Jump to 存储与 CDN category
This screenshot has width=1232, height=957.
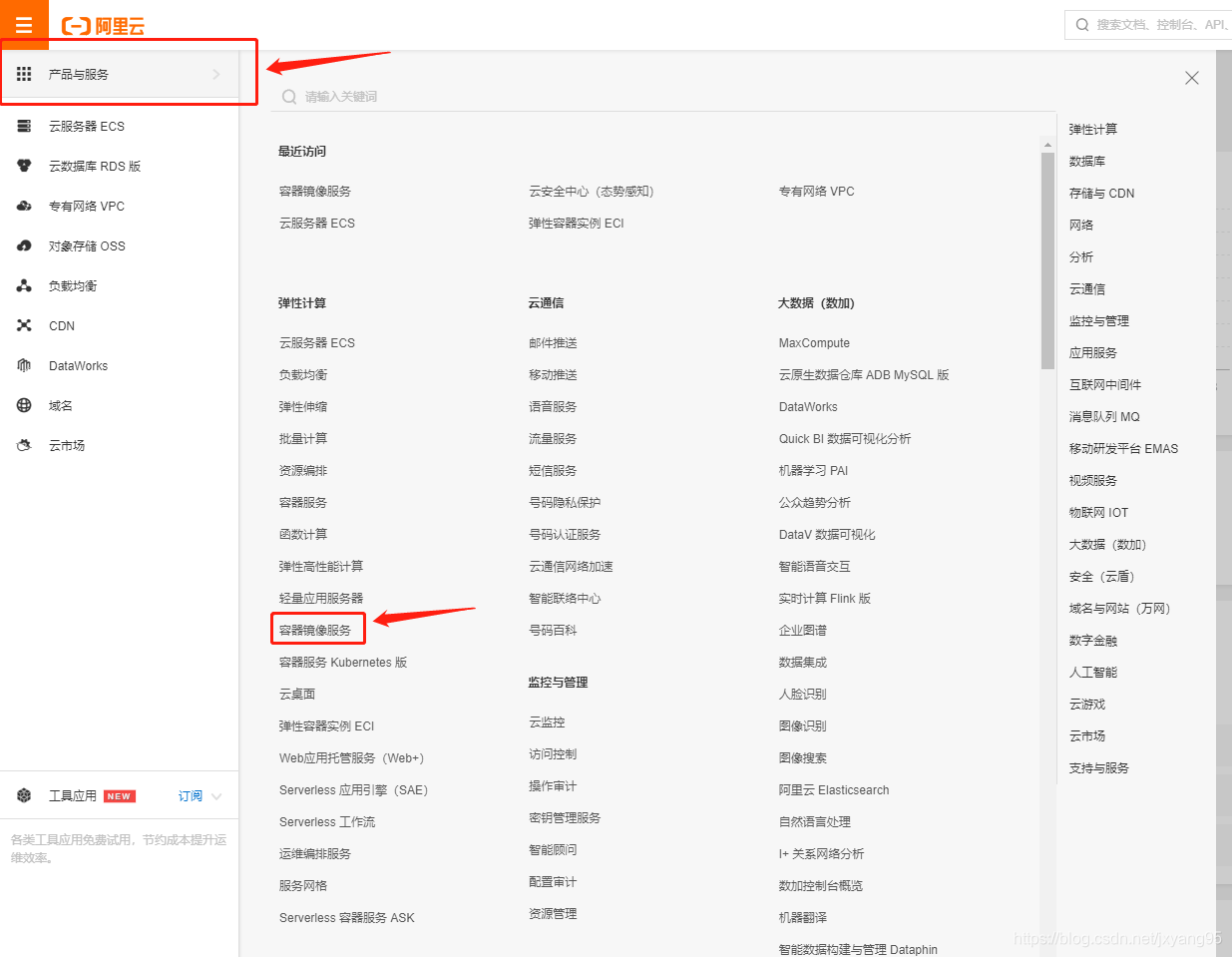coord(1101,194)
